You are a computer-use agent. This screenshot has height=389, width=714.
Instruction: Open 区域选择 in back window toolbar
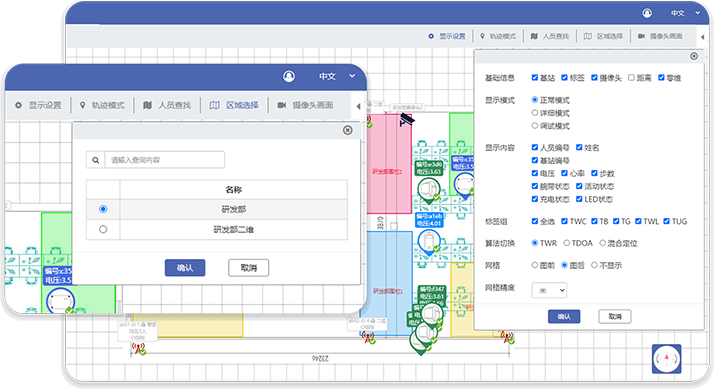pos(603,36)
